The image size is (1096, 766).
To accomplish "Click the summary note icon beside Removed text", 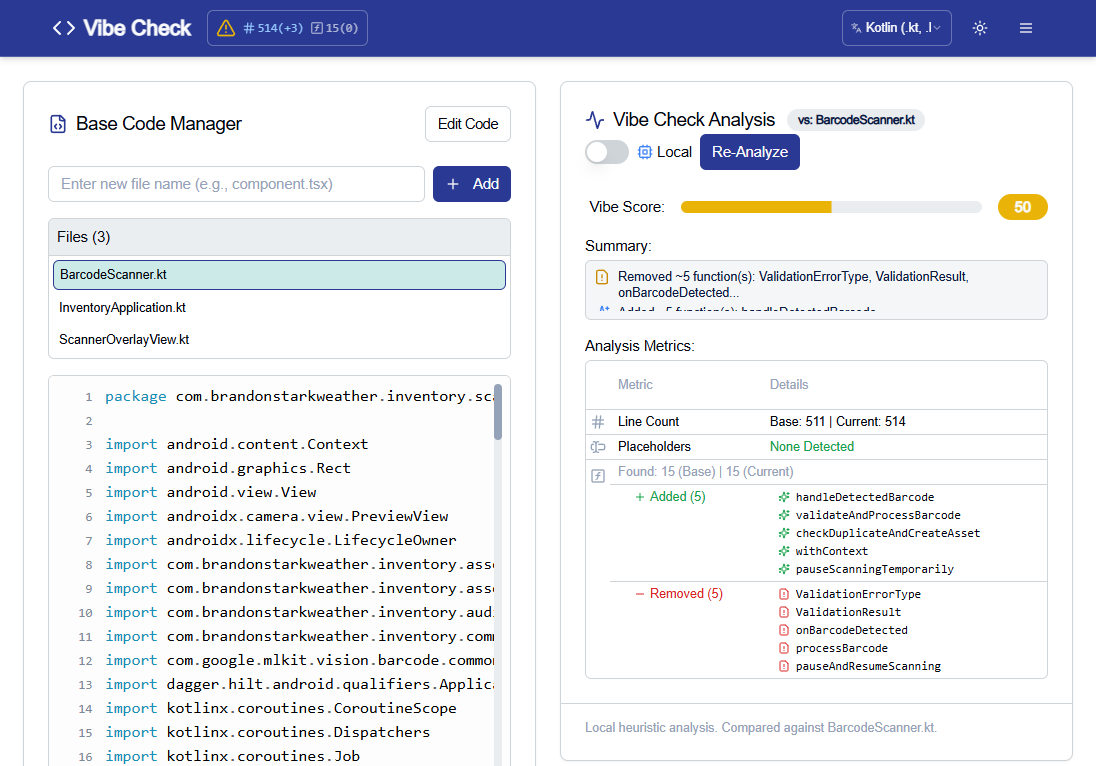I will pos(602,277).
